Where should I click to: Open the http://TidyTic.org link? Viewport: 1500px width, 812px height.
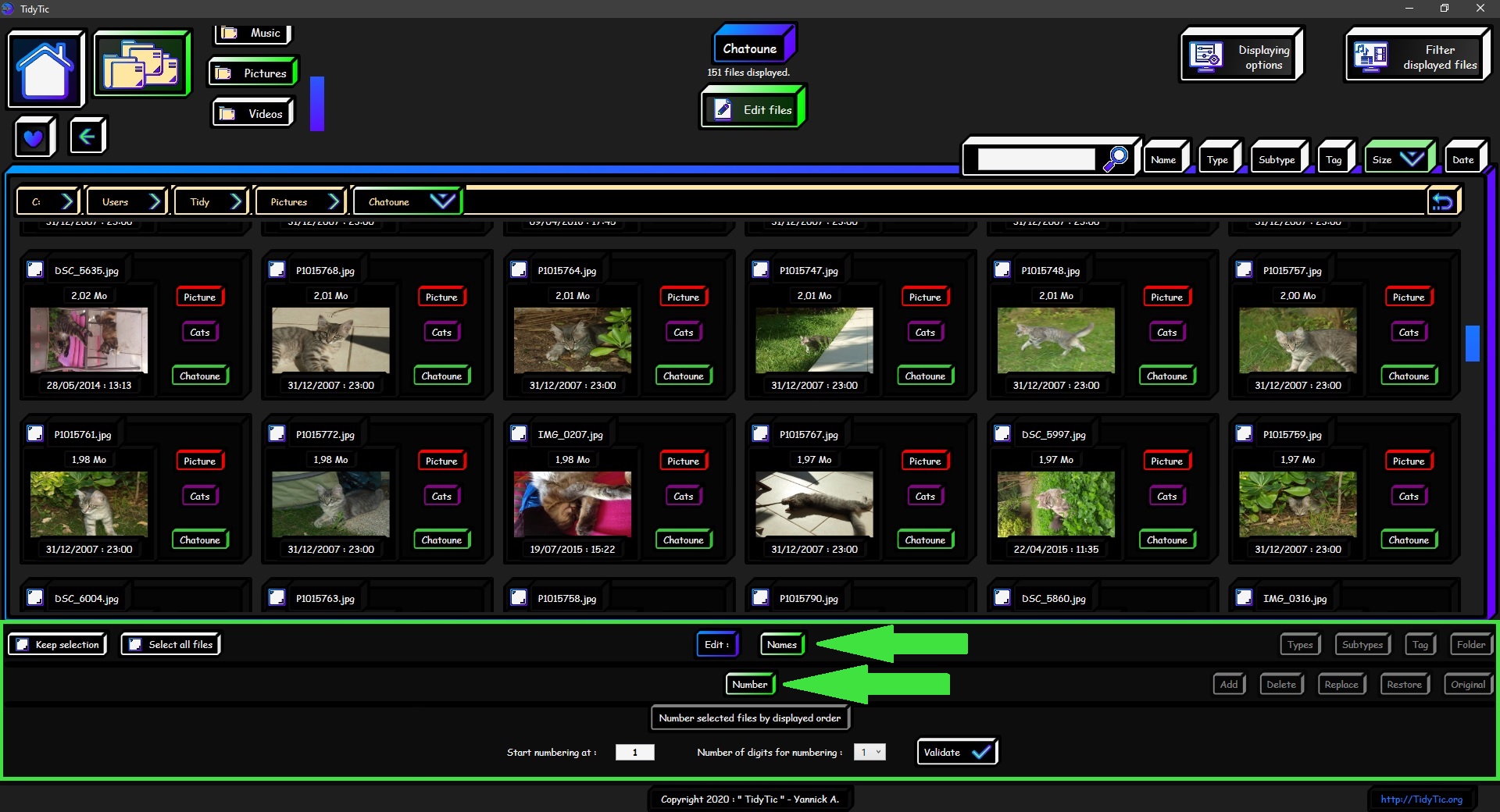[x=1421, y=799]
